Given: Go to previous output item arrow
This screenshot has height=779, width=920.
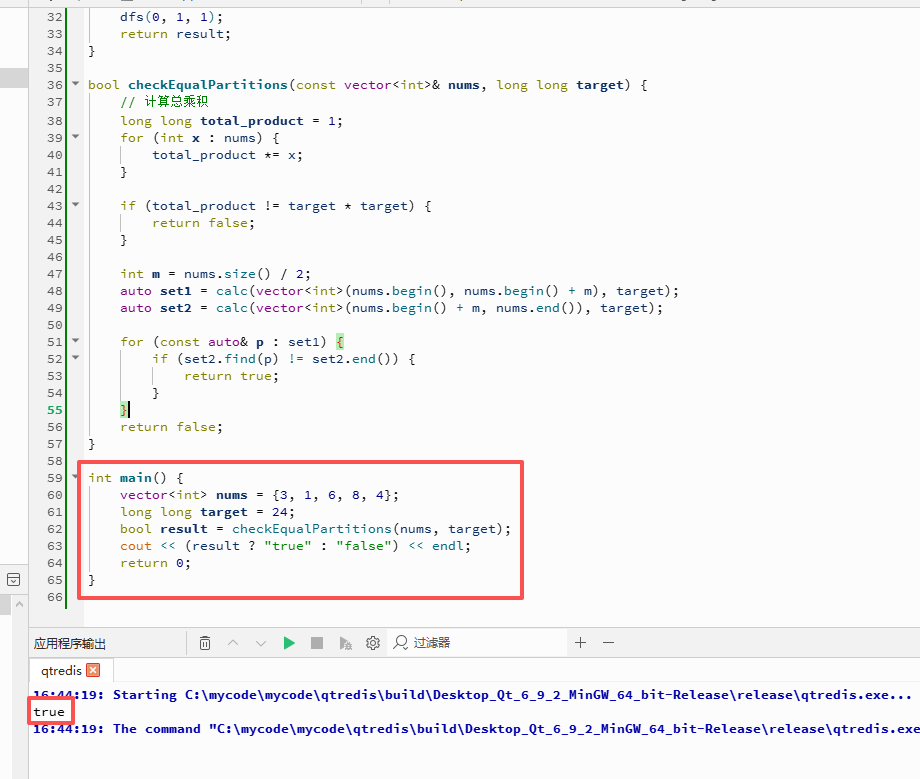Looking at the screenshot, I should point(233,643).
